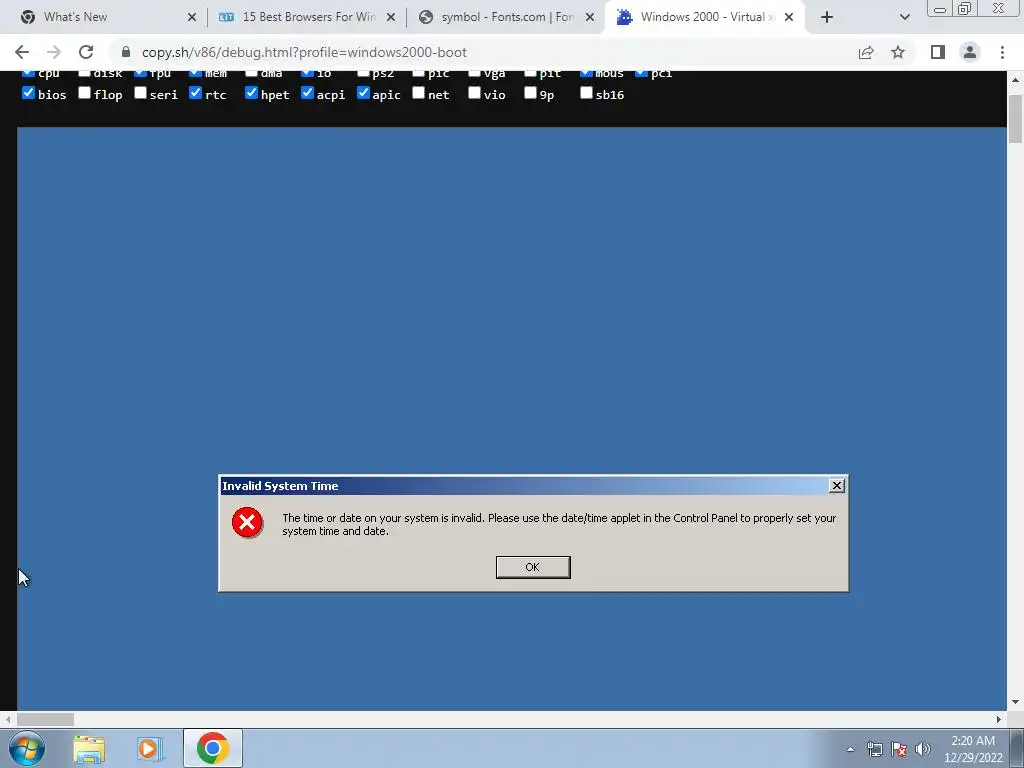Uncheck the rtc checkbox

(x=195, y=93)
